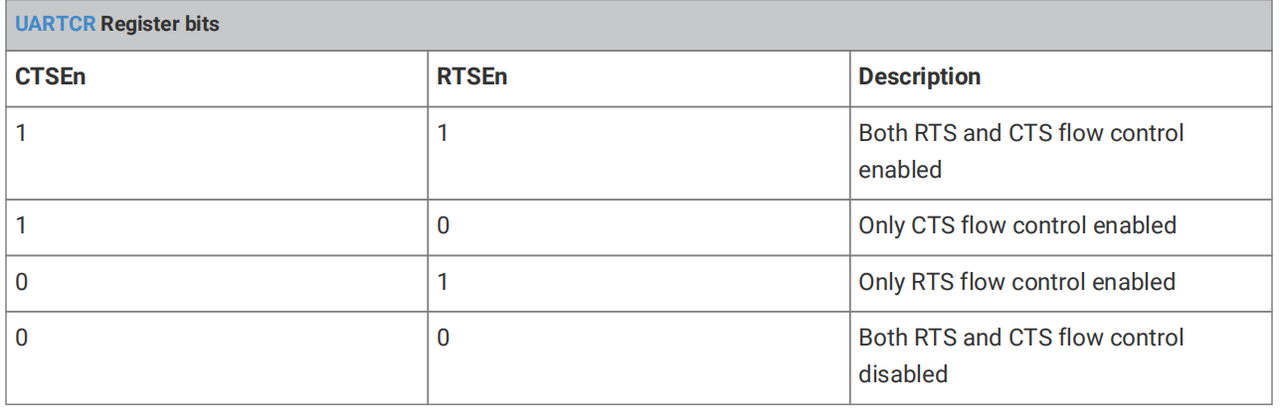Screen dimensions: 1280x414
Task: Select CTSEn value in the both-disabled row
Action: tap(22, 337)
